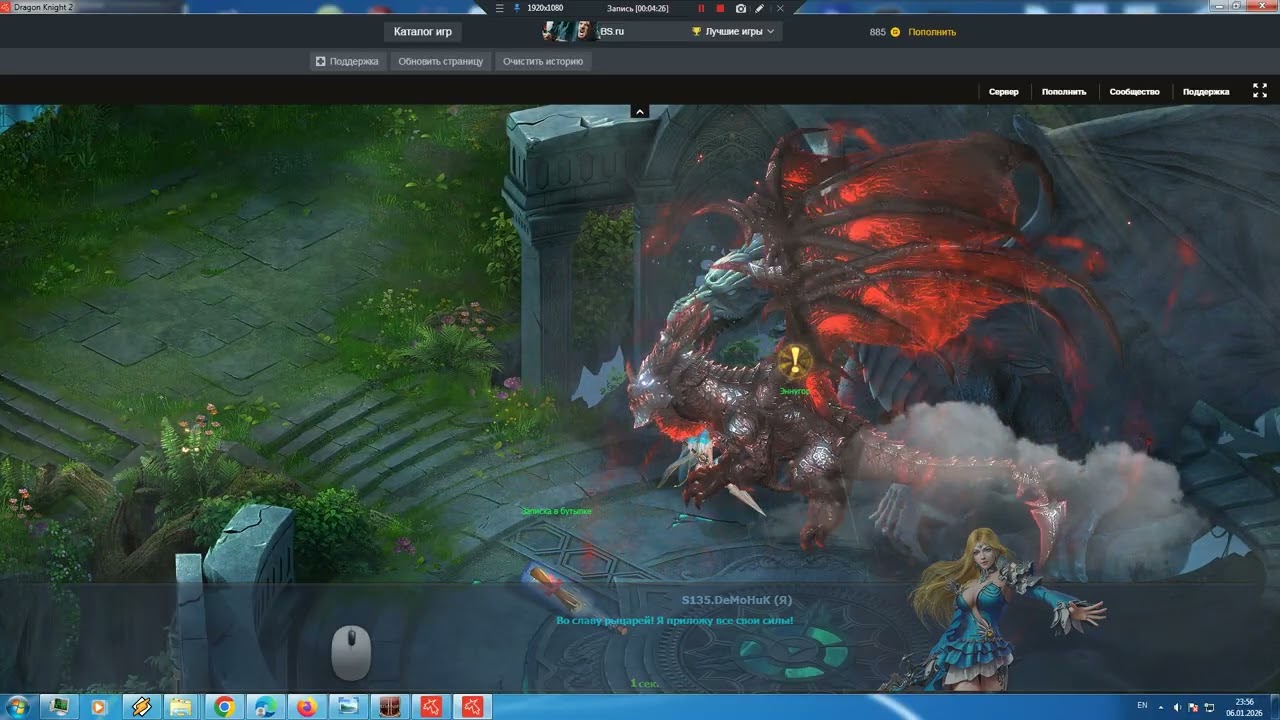Open Каталог игр button
The height and width of the screenshot is (720, 1280).
coord(422,32)
